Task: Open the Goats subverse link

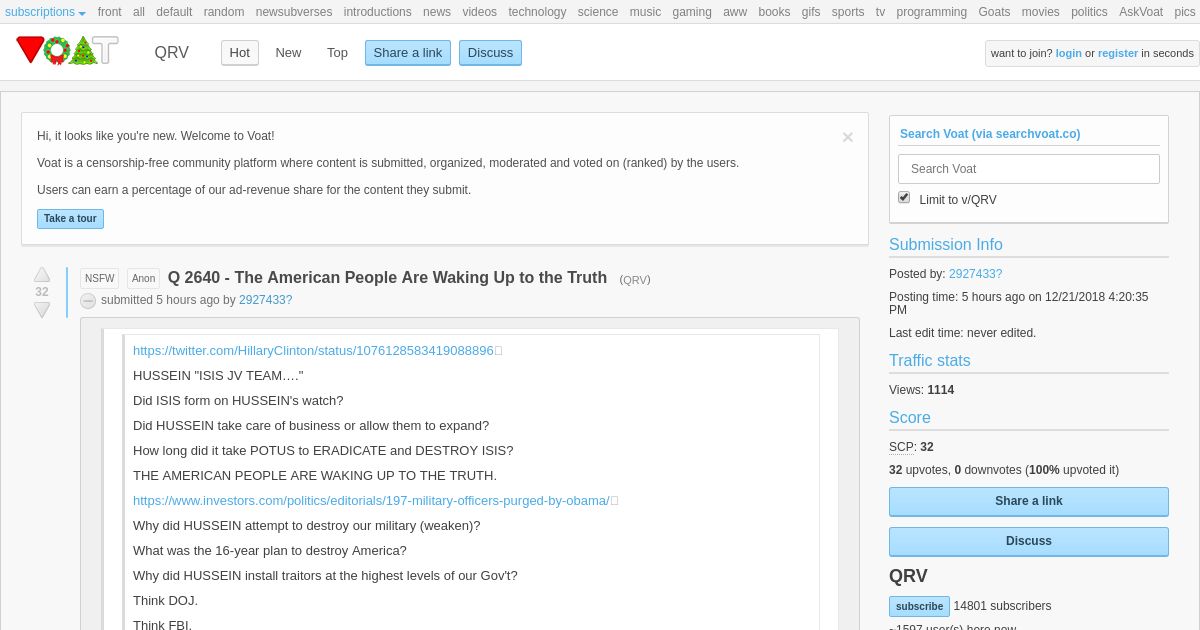Action: point(994,12)
